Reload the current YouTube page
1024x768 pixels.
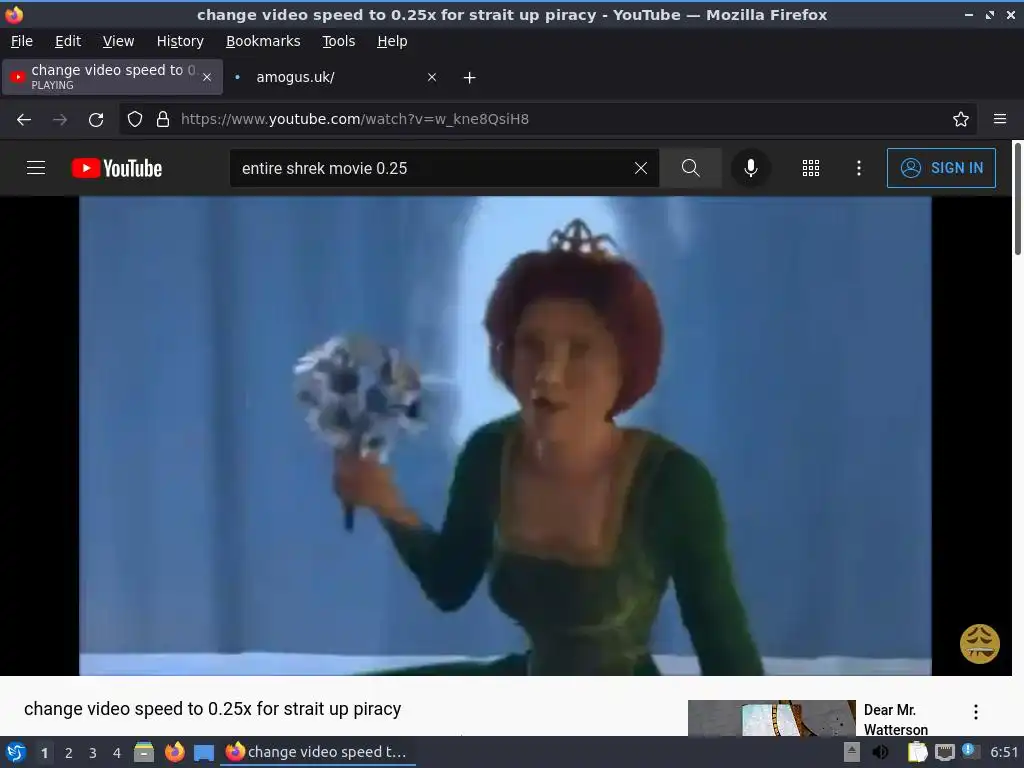coord(96,120)
